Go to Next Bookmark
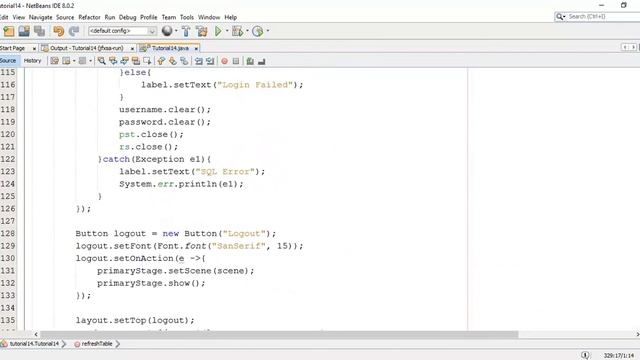The height and width of the screenshot is (360, 640). pyautogui.click(x=173, y=61)
